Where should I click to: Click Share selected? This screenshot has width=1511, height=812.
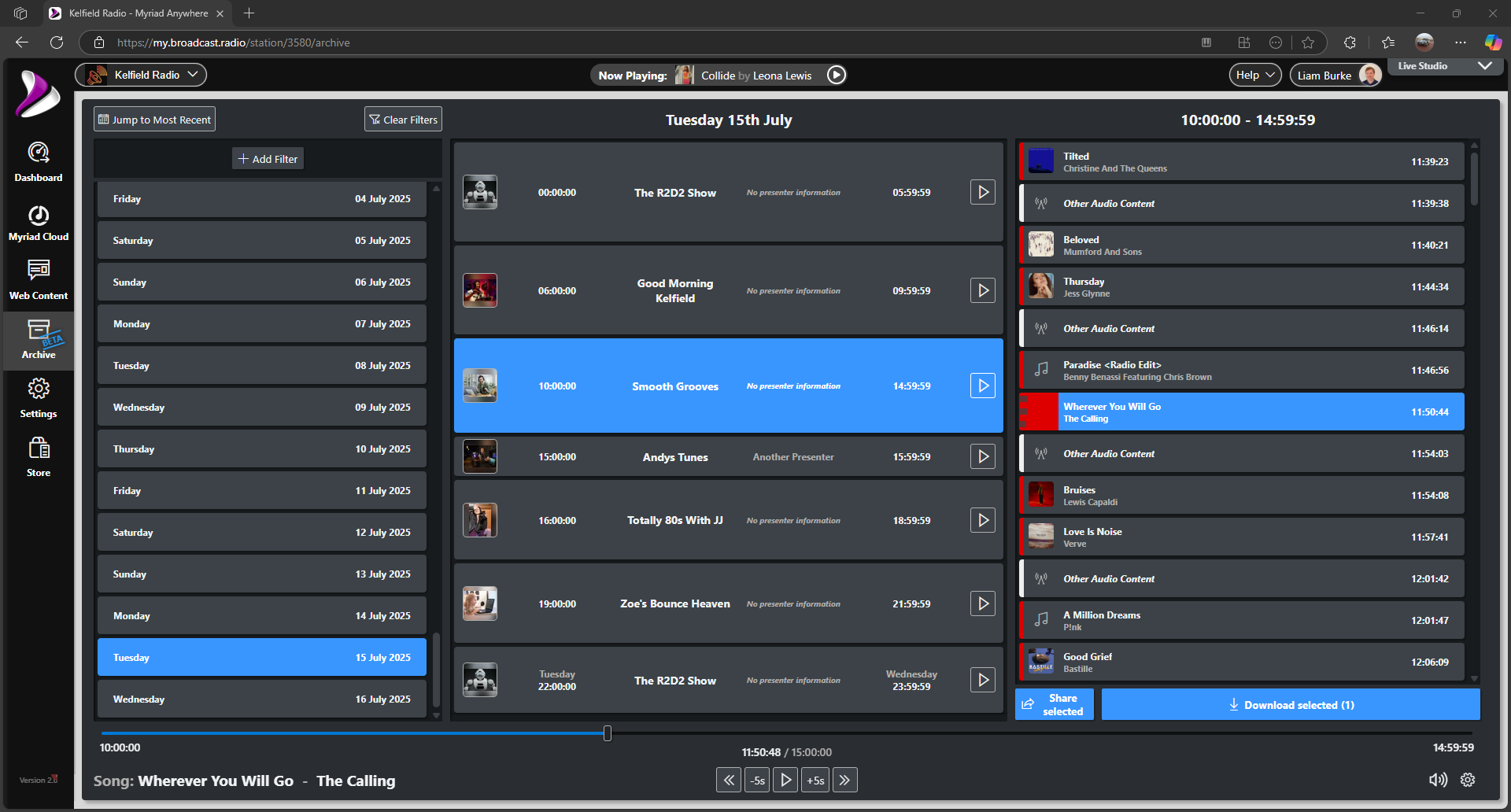point(1054,704)
